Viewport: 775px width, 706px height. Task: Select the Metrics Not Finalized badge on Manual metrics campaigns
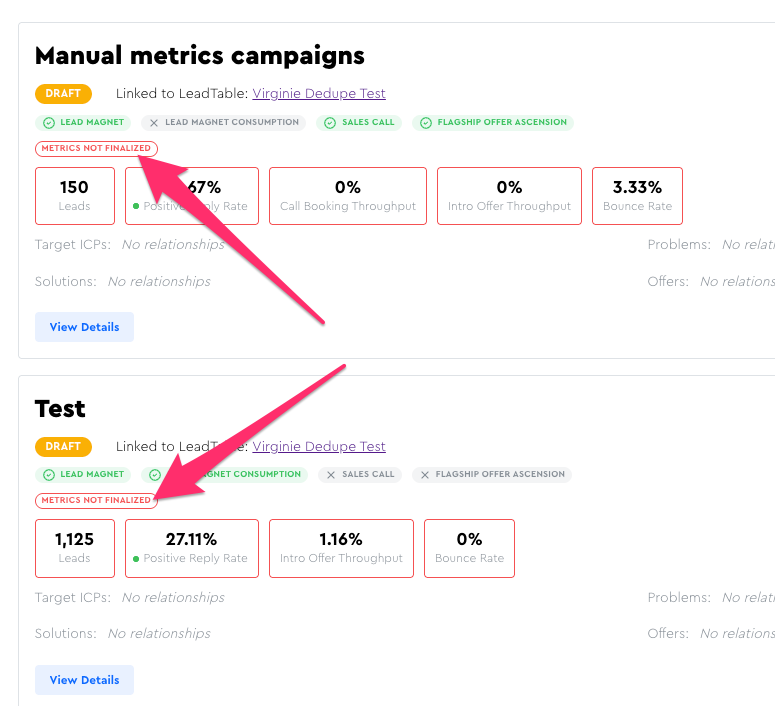[96, 149]
